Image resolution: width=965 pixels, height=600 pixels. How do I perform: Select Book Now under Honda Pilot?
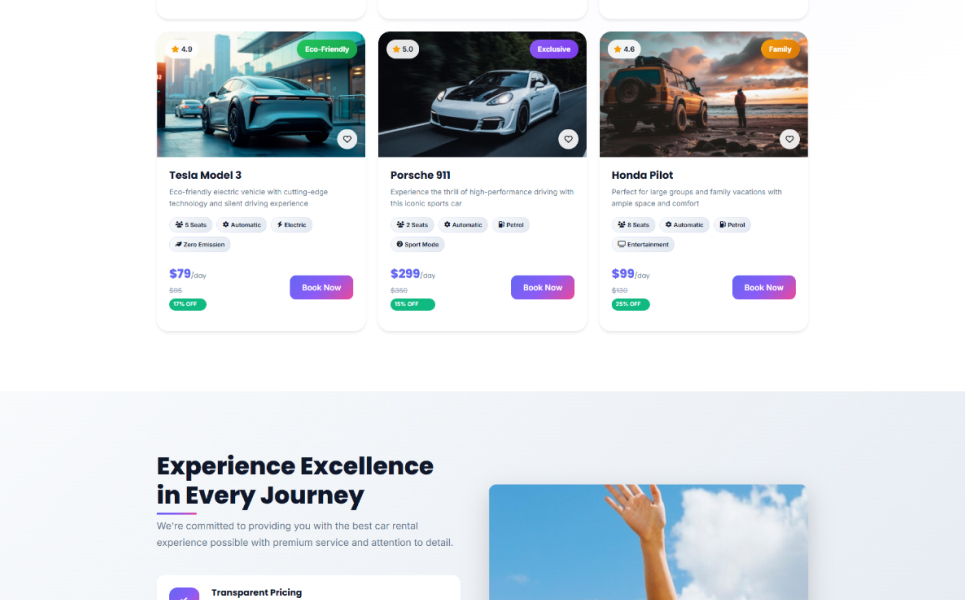[764, 287]
